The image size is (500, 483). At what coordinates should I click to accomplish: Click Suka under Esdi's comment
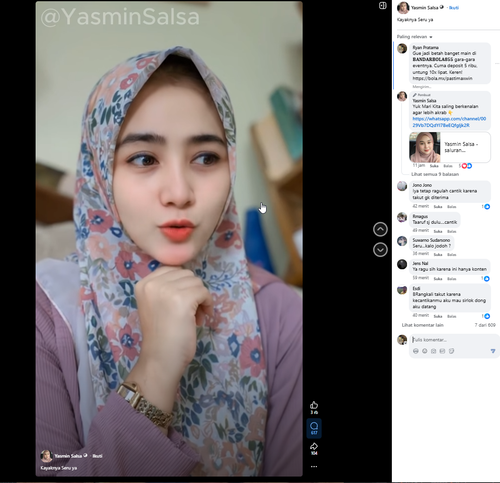[x=438, y=316]
